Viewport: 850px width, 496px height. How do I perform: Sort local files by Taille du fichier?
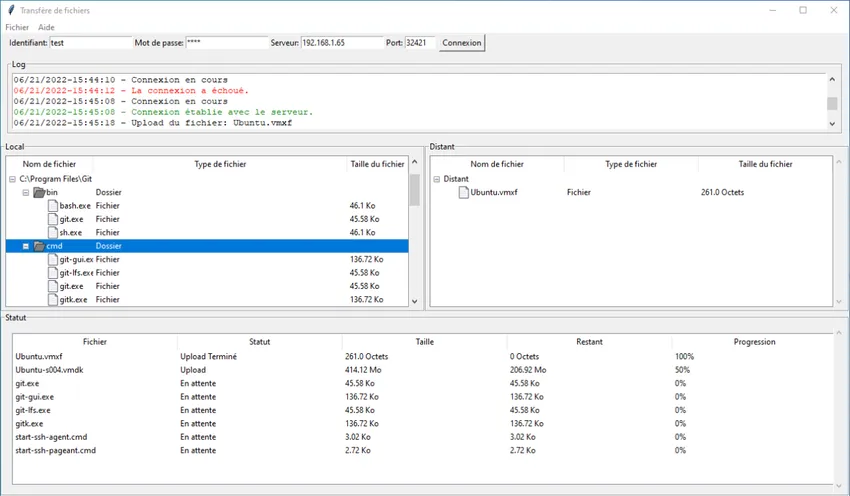click(377, 164)
